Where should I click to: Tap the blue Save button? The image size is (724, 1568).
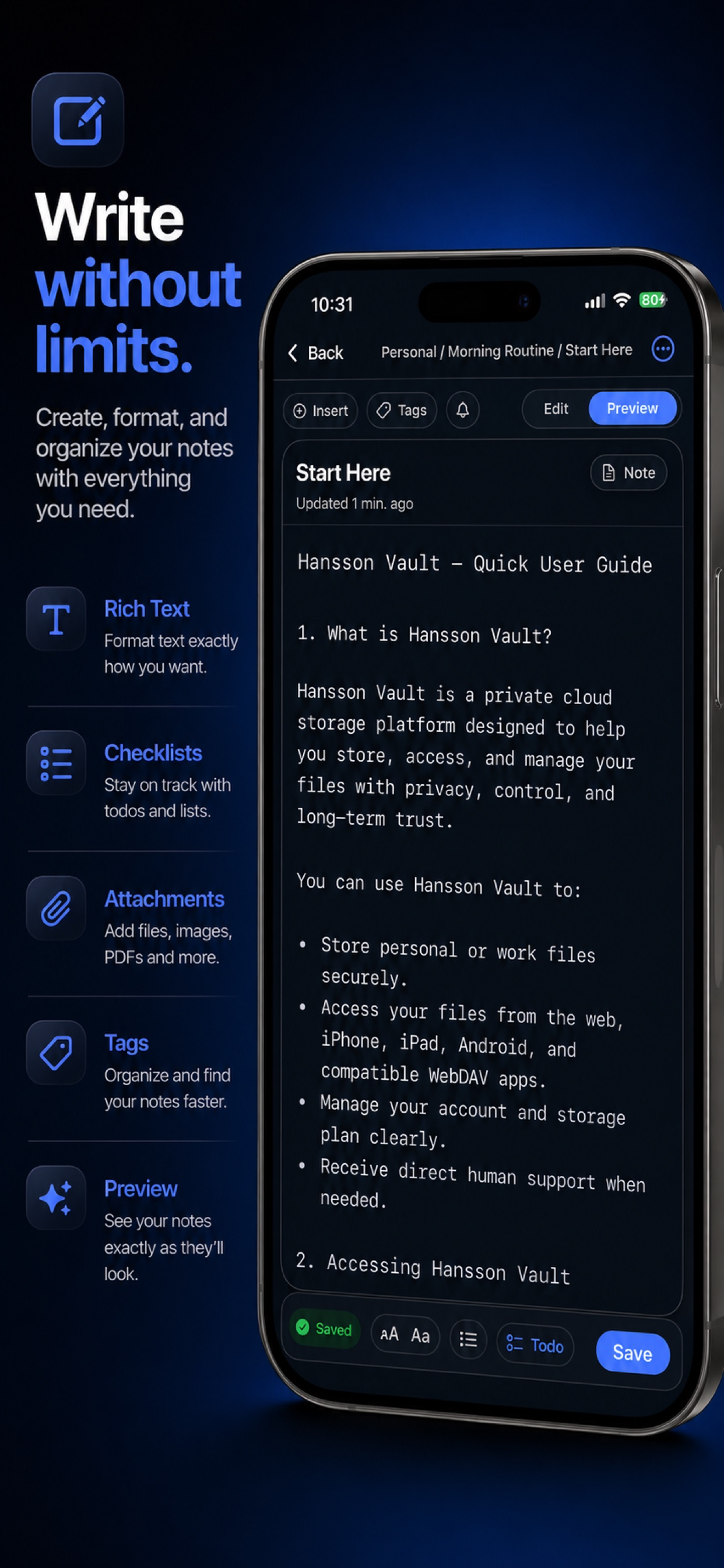click(632, 1353)
